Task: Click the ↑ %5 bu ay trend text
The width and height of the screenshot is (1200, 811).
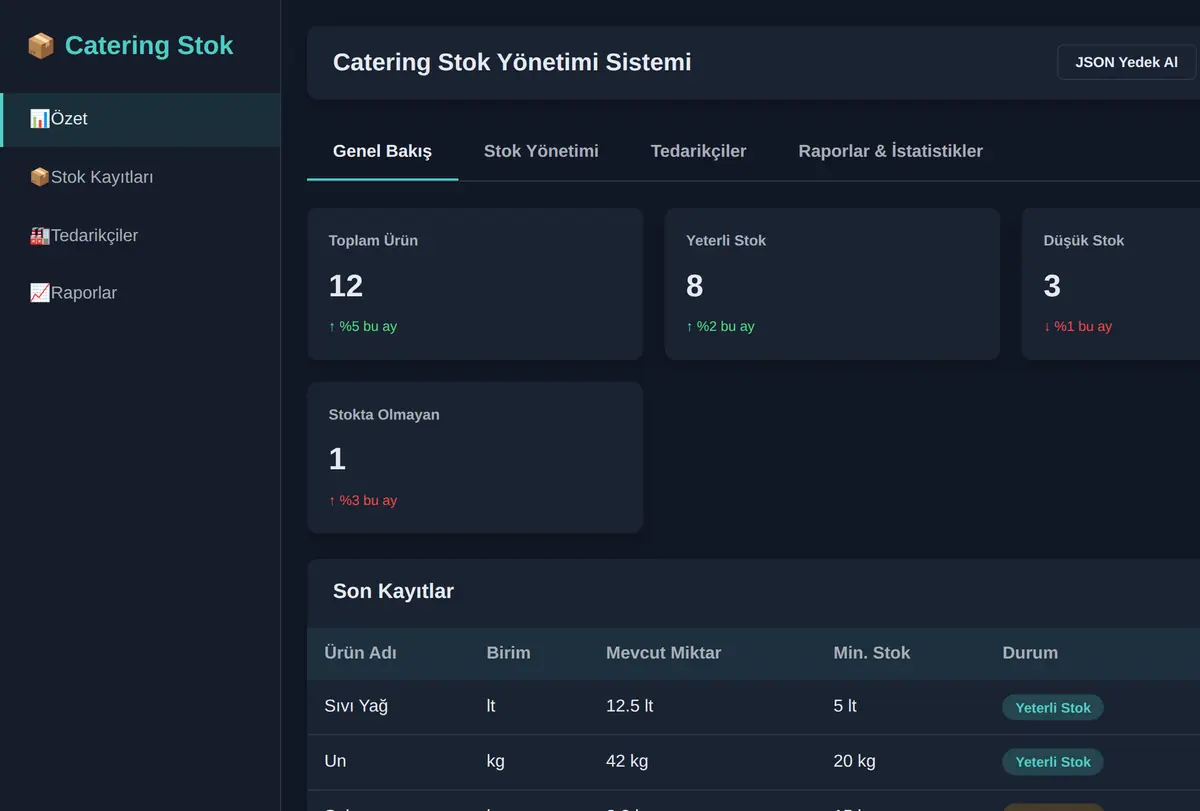Action: coord(363,327)
